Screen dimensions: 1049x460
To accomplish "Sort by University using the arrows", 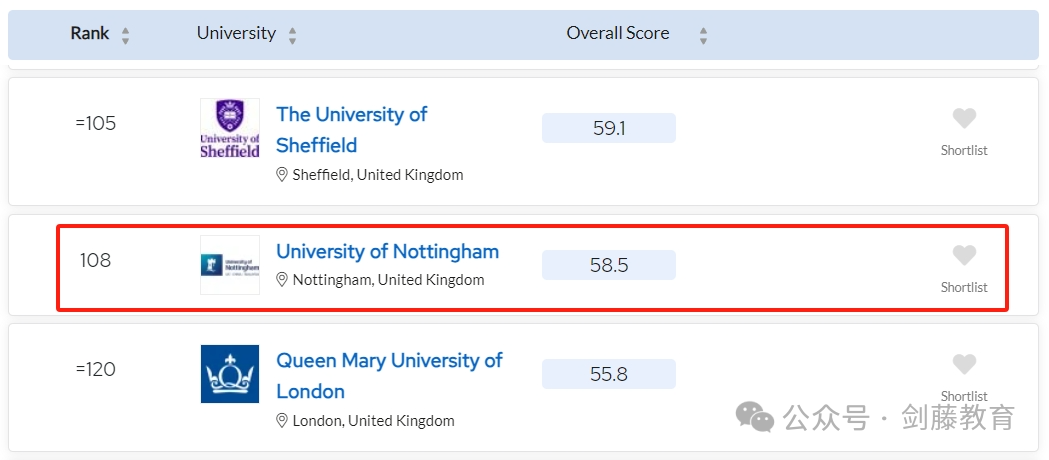I will point(292,35).
